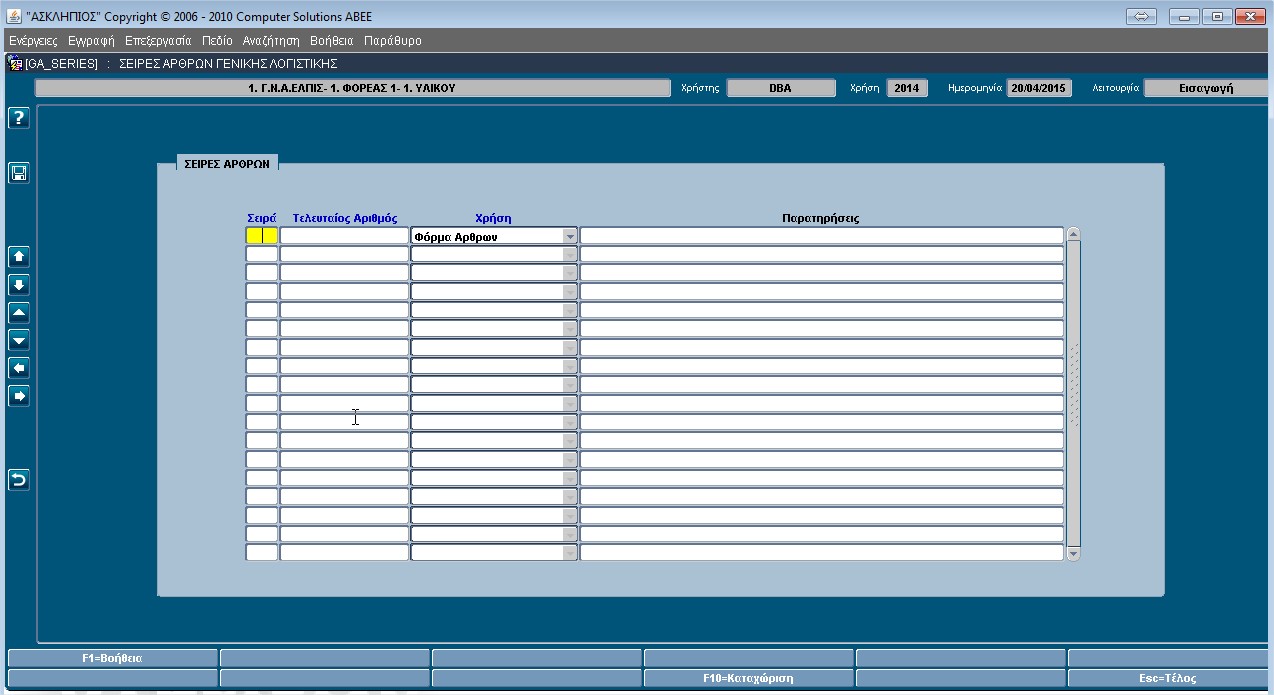Click the F10=Καταχώριση button
The width and height of the screenshot is (1274, 695).
(748, 678)
